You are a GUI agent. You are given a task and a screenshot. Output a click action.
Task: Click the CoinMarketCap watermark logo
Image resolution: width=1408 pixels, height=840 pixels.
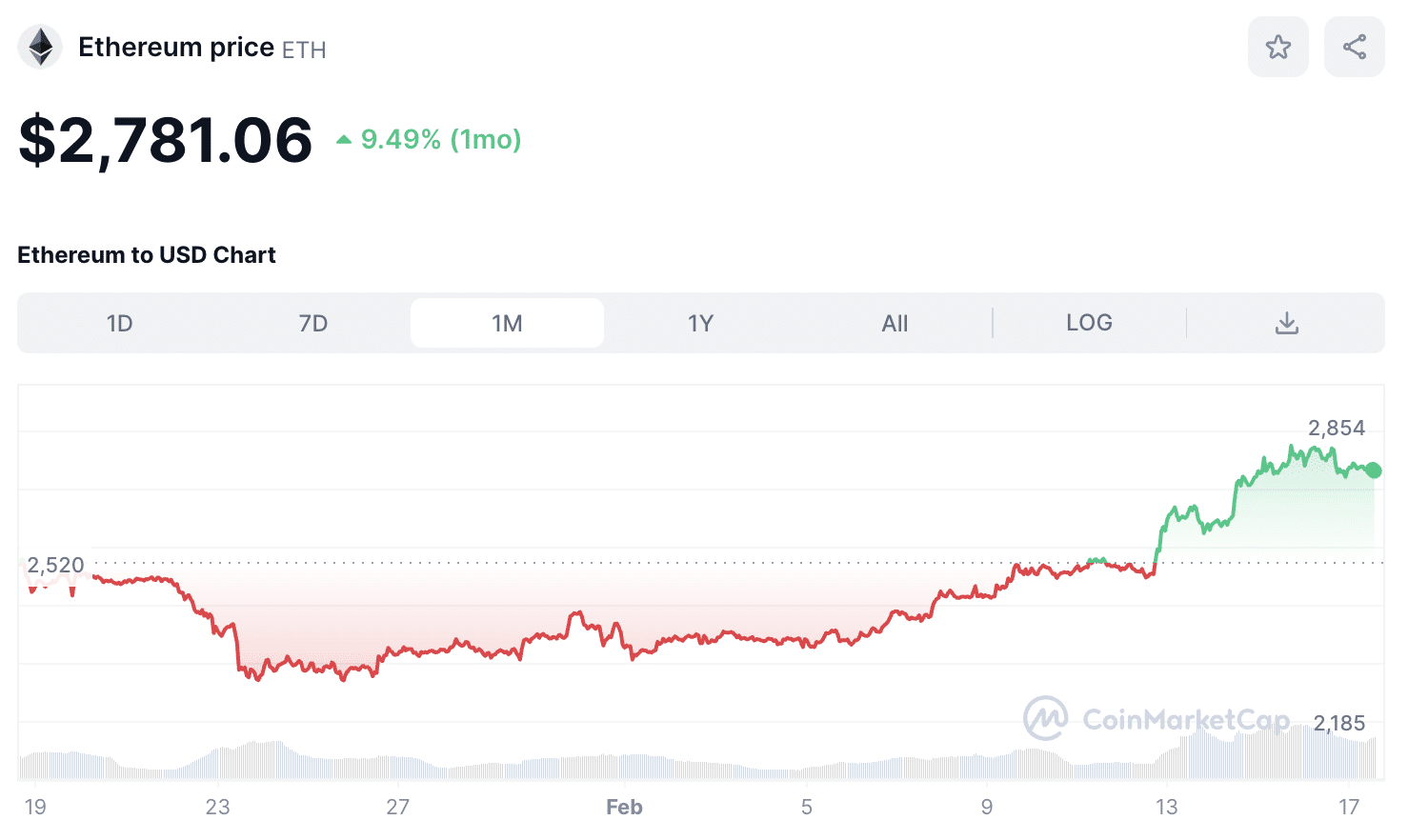click(x=1045, y=718)
